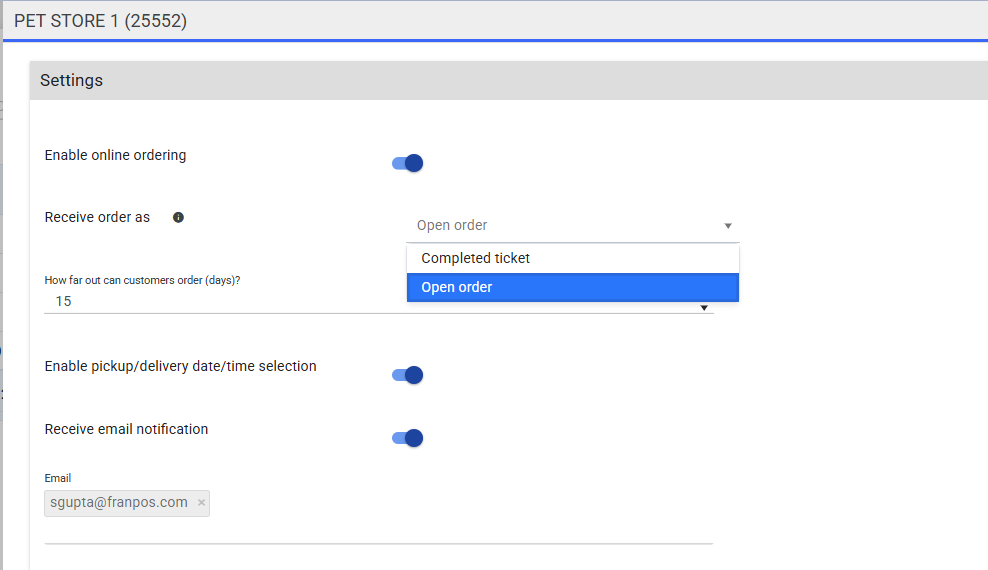
Task: Click the sgupta@franpos.com email tag
Action: tap(119, 503)
